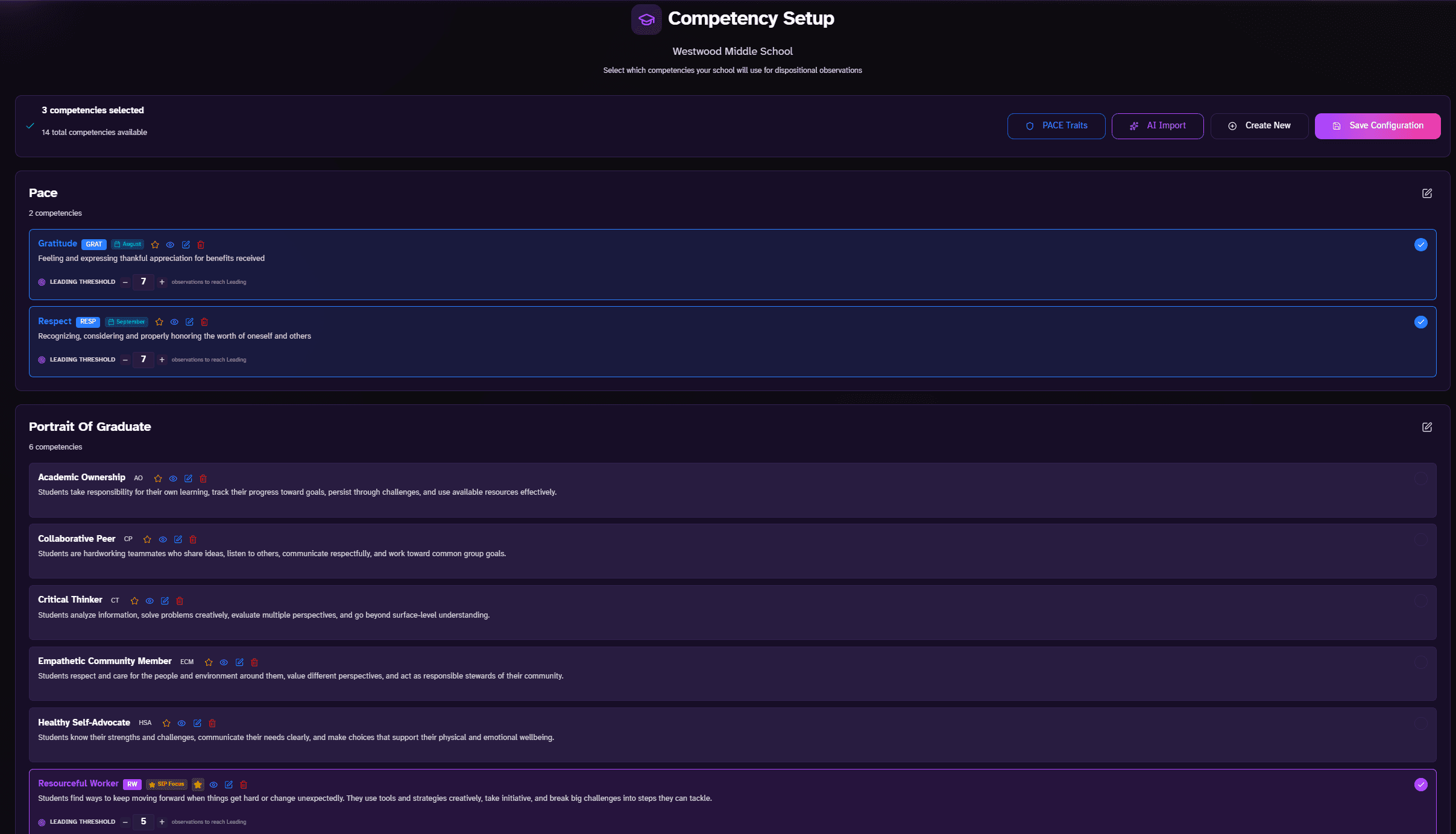Increase Gratitude leading threshold with plus

point(162,282)
